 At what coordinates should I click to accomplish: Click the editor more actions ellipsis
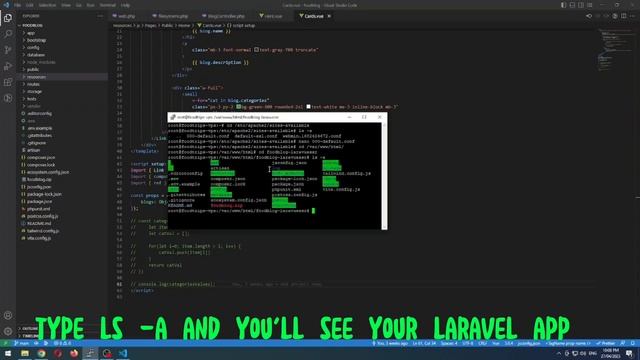[x=632, y=16]
